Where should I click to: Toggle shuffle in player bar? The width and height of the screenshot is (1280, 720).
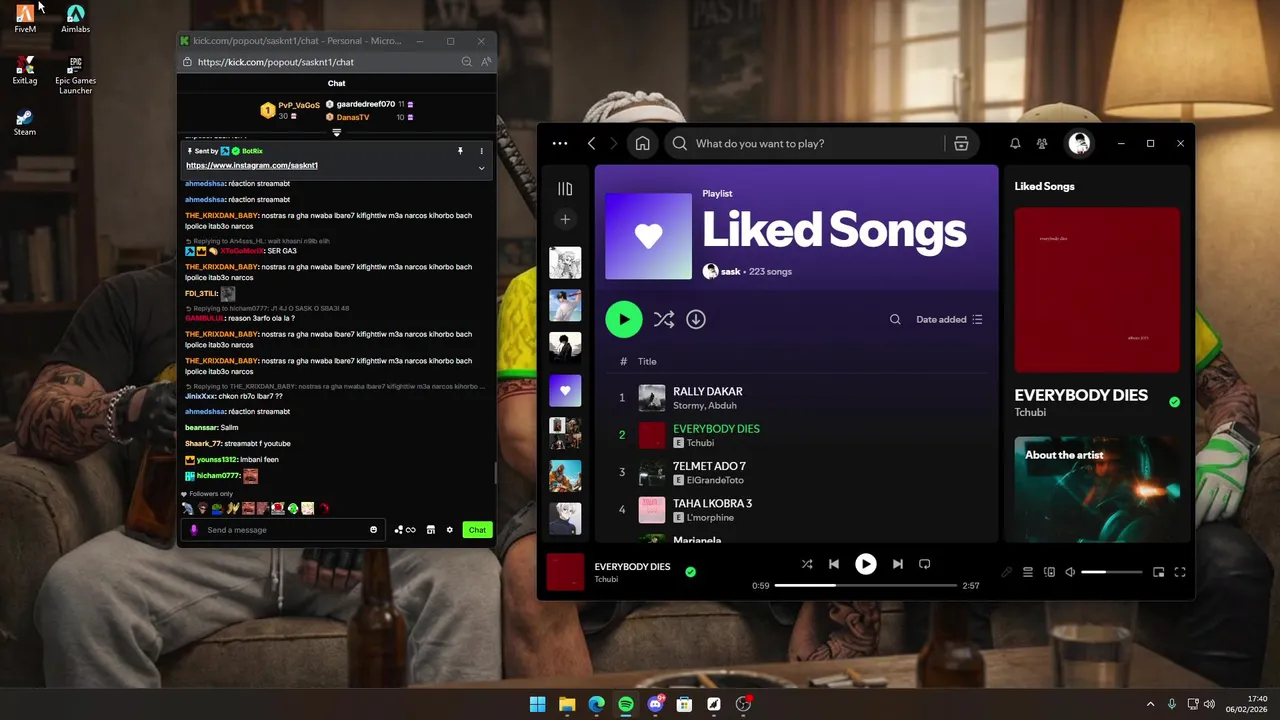coord(807,564)
